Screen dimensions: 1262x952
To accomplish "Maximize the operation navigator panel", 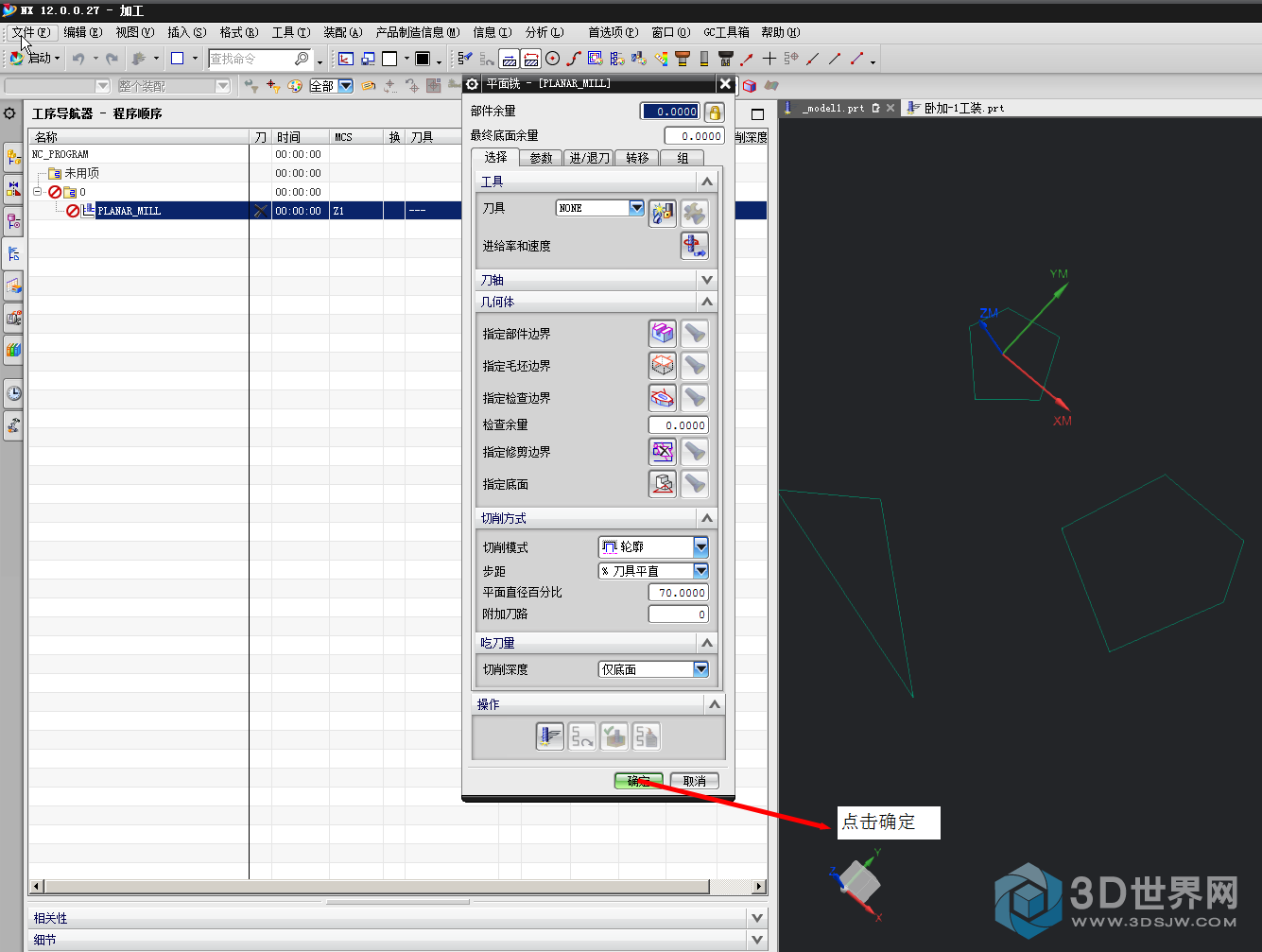I will click(757, 113).
